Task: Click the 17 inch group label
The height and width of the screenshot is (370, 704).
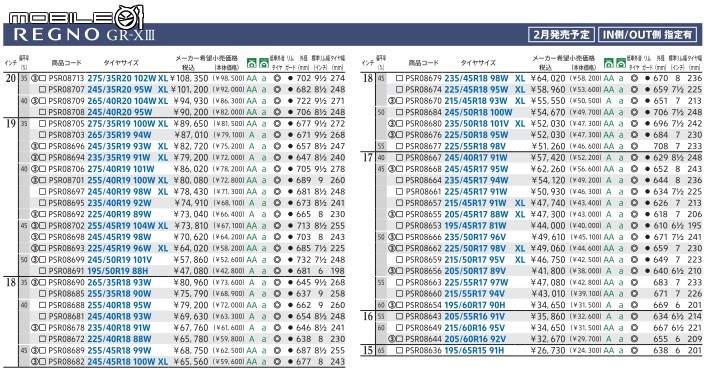Action: (368, 158)
